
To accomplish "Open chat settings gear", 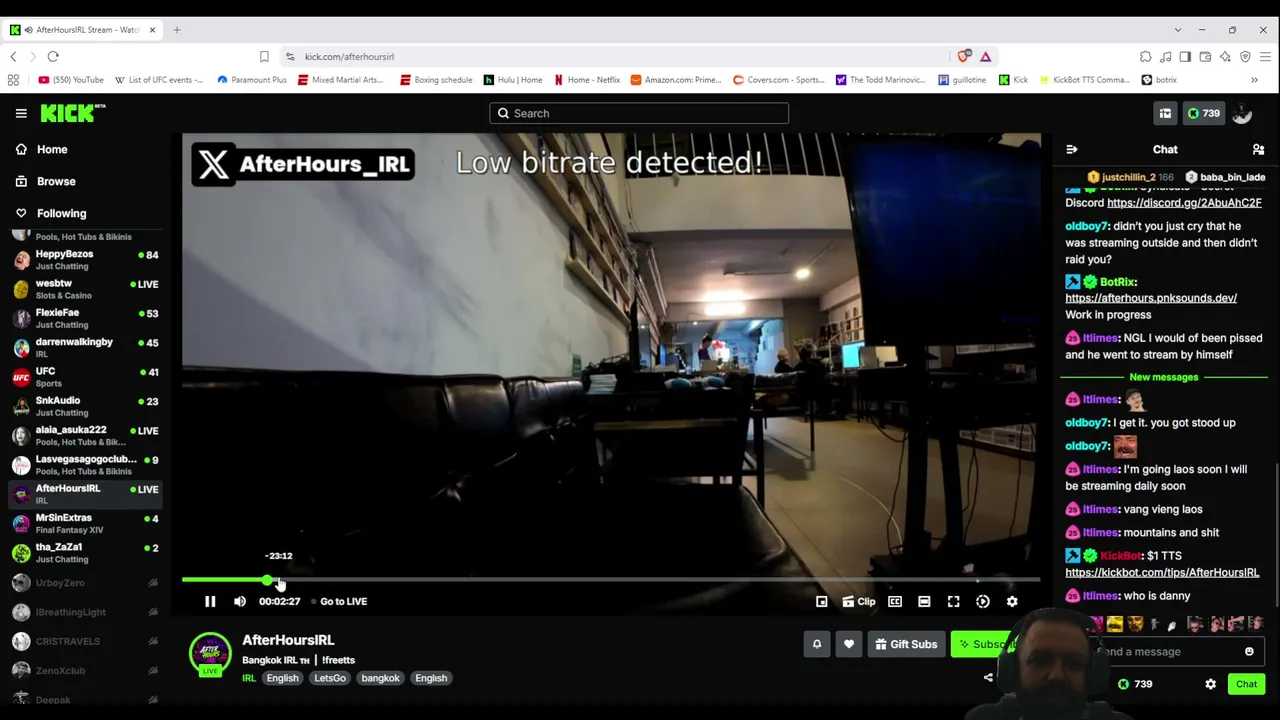I will (1210, 684).
